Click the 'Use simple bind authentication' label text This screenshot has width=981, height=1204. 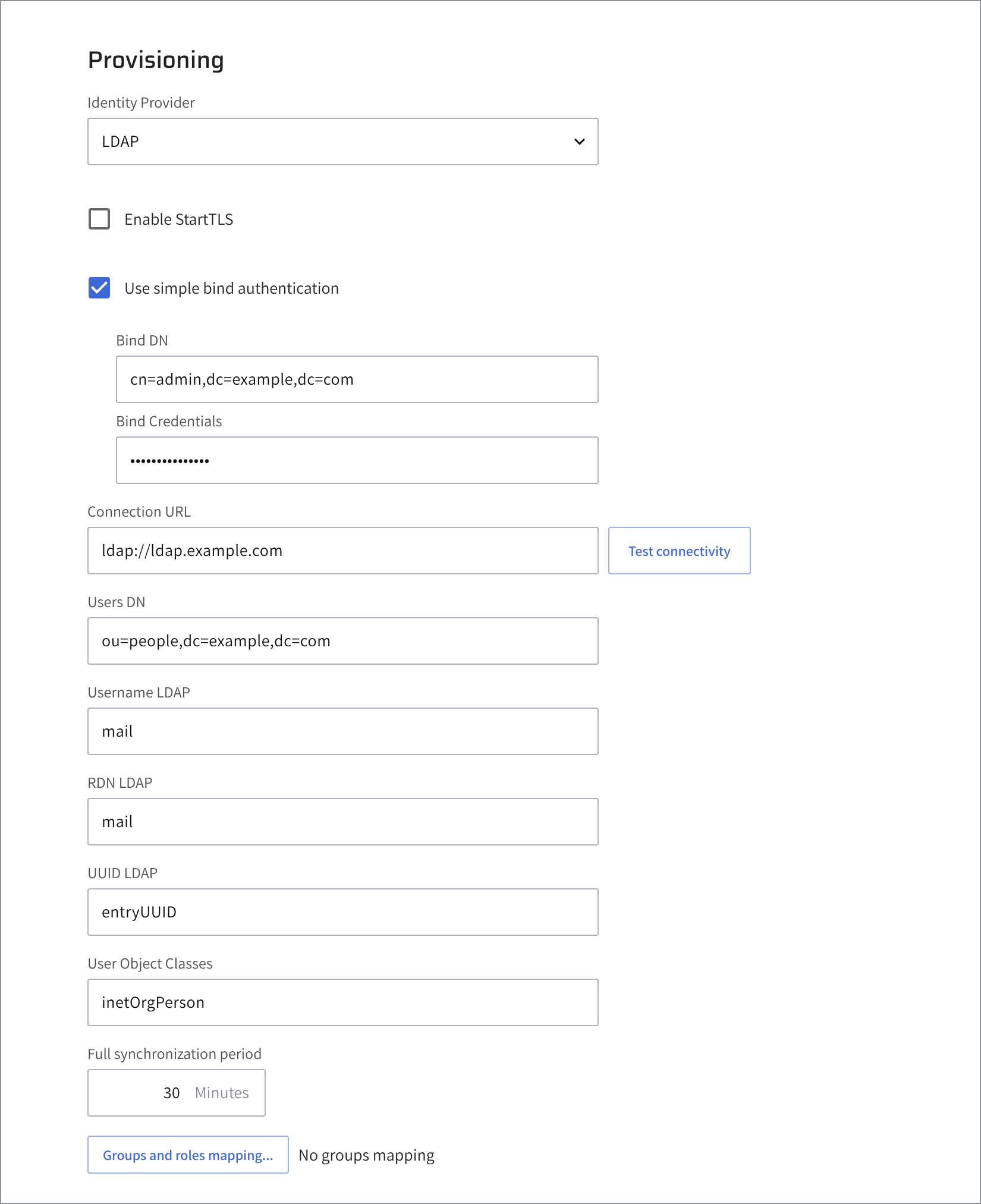(231, 288)
